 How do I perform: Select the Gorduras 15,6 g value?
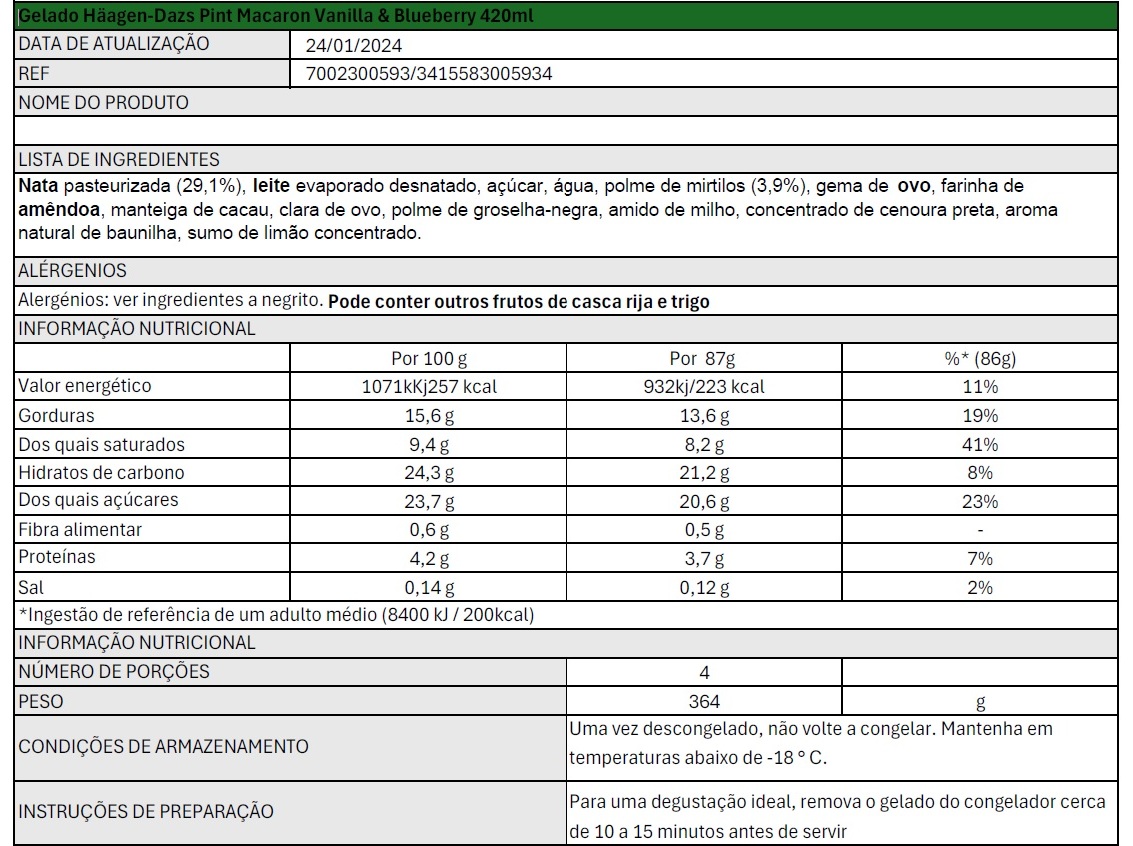pyautogui.click(x=428, y=415)
